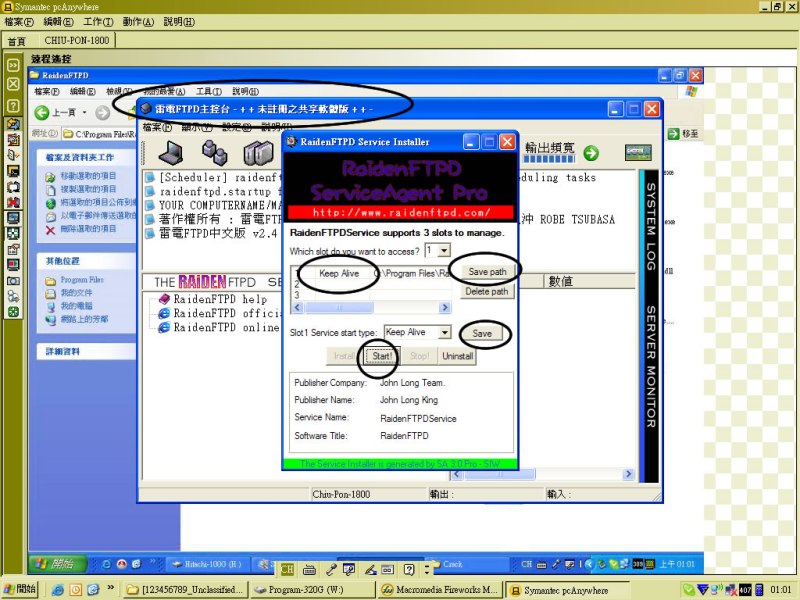The height and width of the screenshot is (600, 800).
Task: Click the grey forward arrow in Explorer toolbar
Action: point(103,112)
